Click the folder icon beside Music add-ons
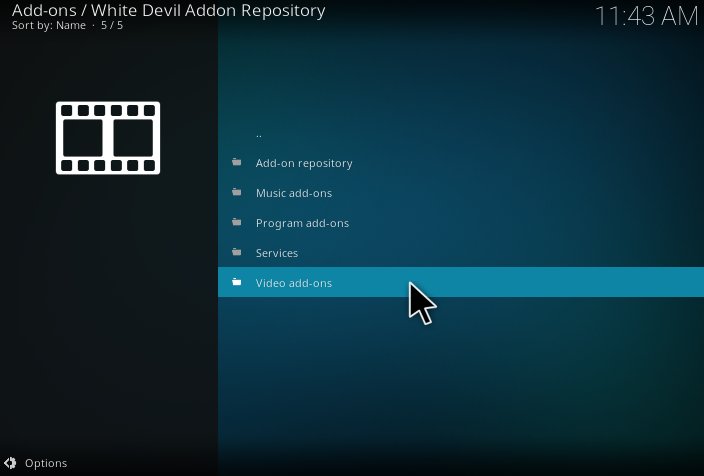704x476 pixels. point(237,192)
